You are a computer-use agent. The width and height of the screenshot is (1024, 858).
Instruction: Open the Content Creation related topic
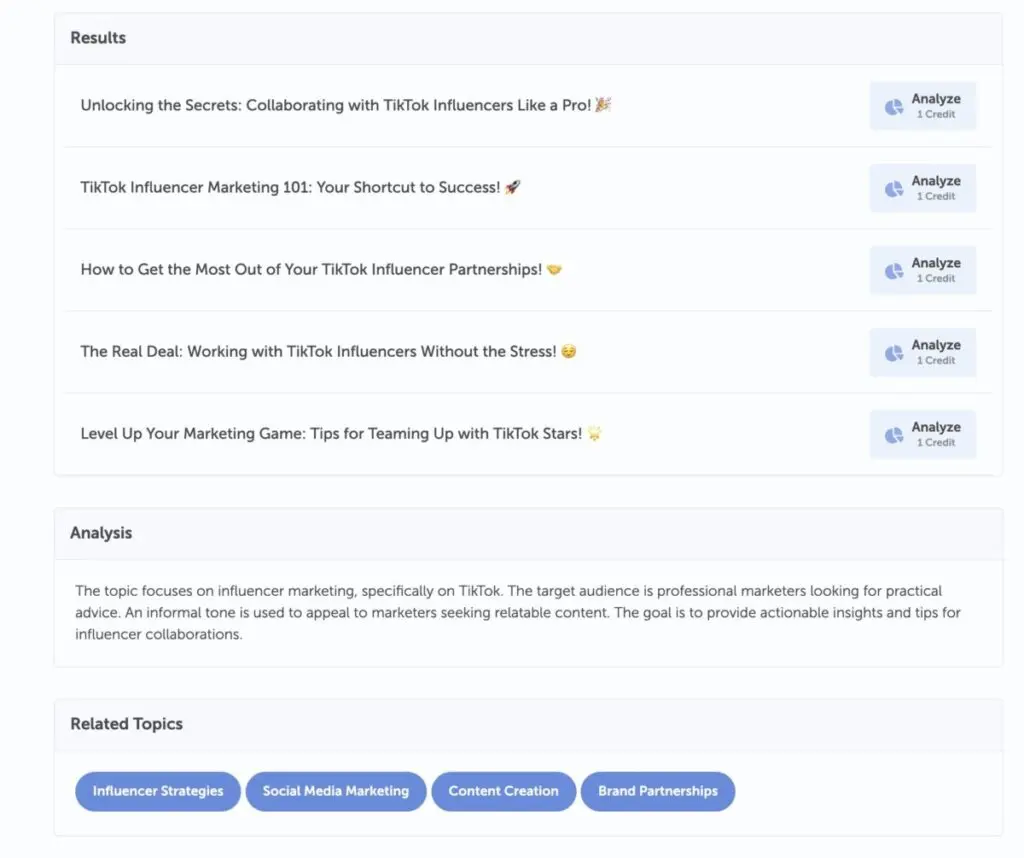(x=503, y=791)
